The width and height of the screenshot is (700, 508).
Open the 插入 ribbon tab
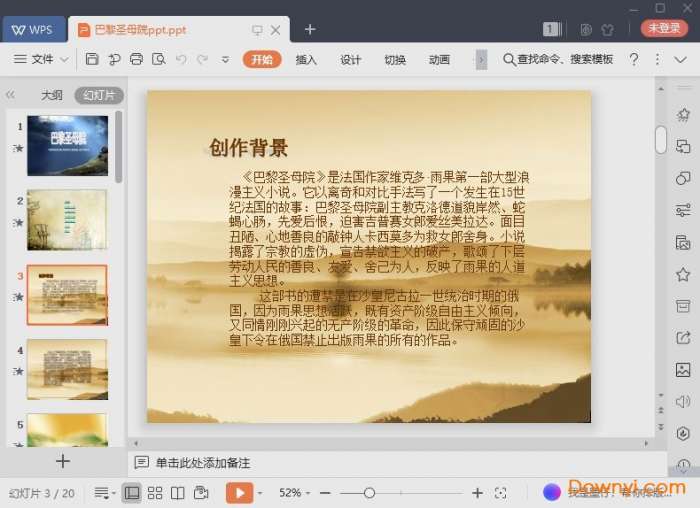[x=306, y=60]
